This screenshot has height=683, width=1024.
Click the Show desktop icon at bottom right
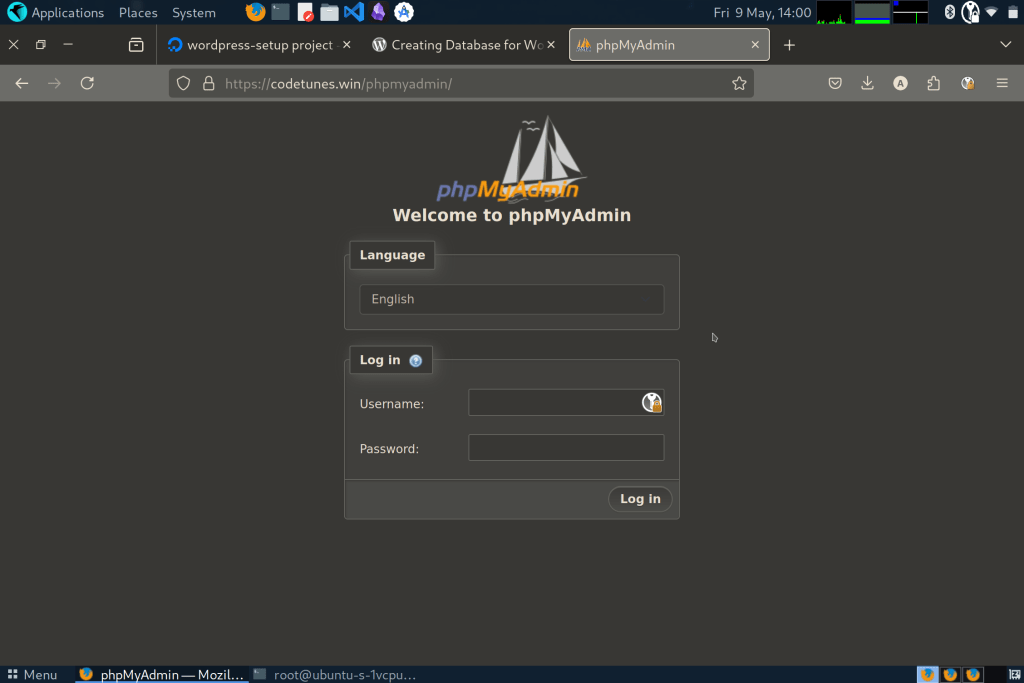click(x=1014, y=675)
